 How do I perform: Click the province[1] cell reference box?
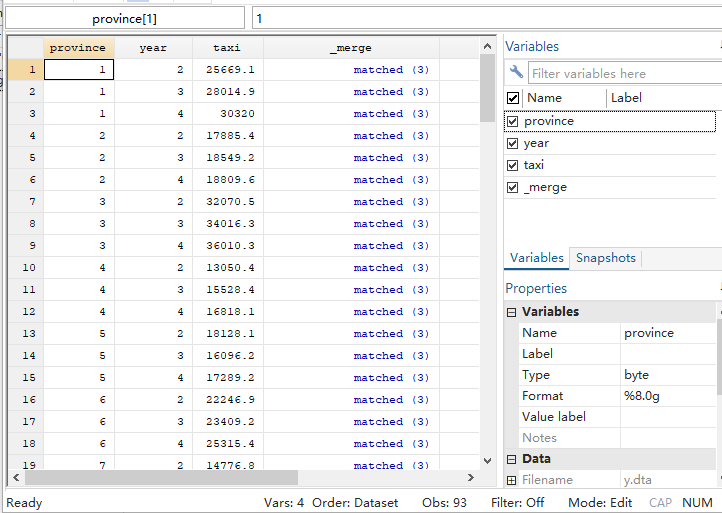[124, 18]
